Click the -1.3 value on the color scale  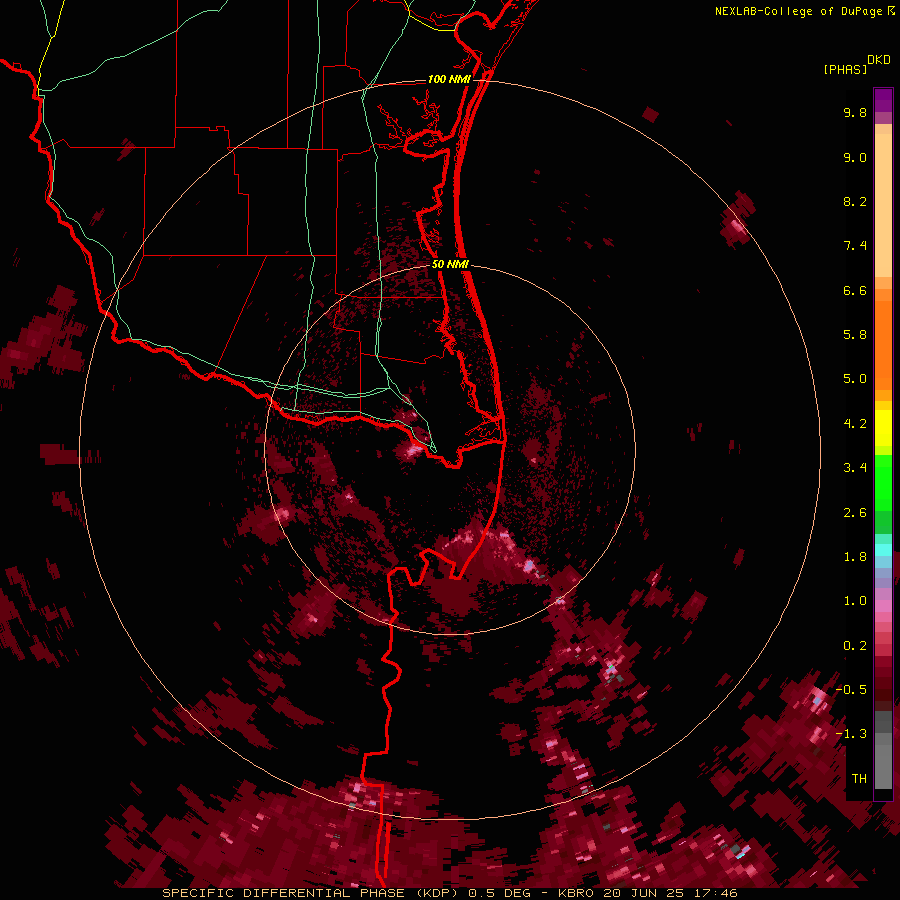click(851, 734)
